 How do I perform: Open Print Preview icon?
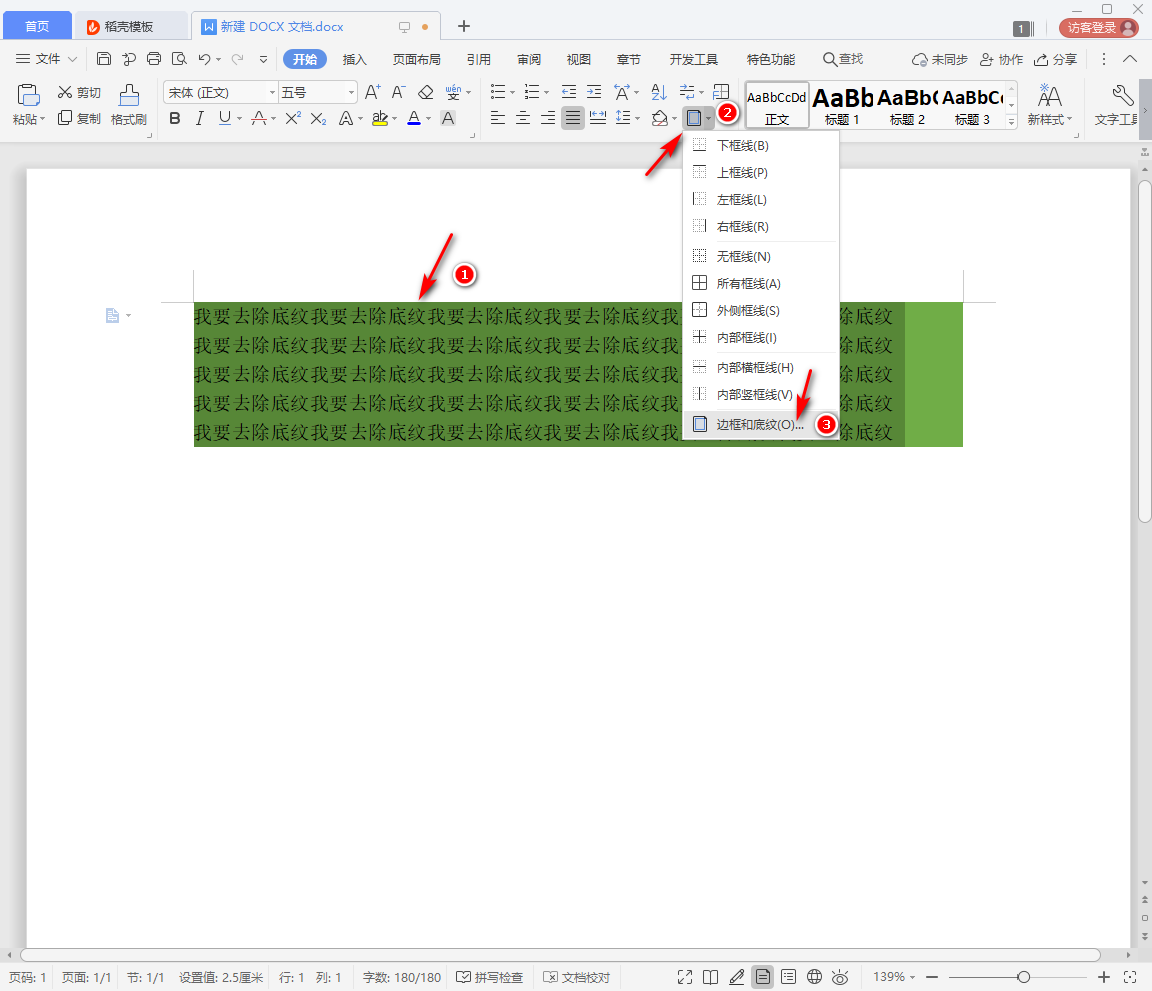click(179, 60)
